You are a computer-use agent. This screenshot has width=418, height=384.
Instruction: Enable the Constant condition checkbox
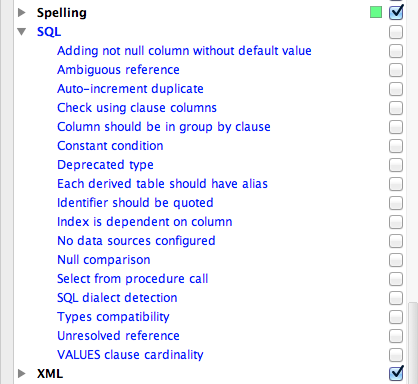(x=396, y=146)
